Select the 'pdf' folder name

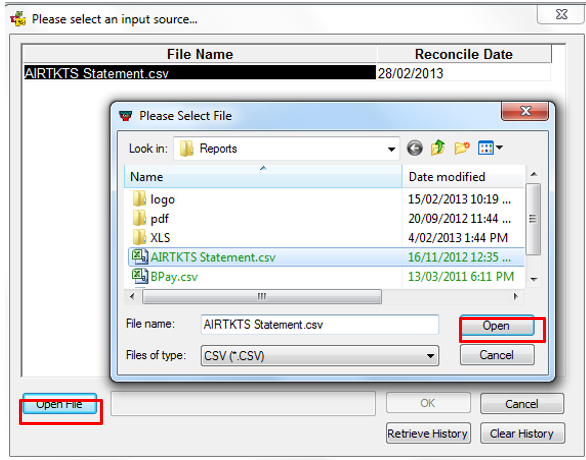(x=160, y=219)
